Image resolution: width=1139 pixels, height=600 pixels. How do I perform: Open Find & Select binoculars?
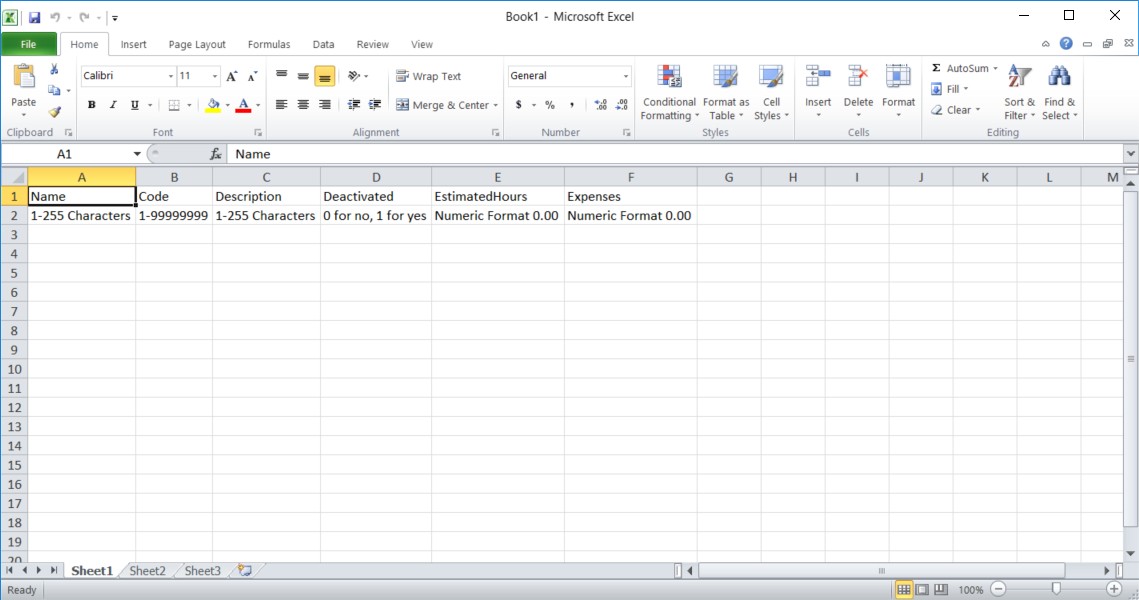(x=1059, y=92)
